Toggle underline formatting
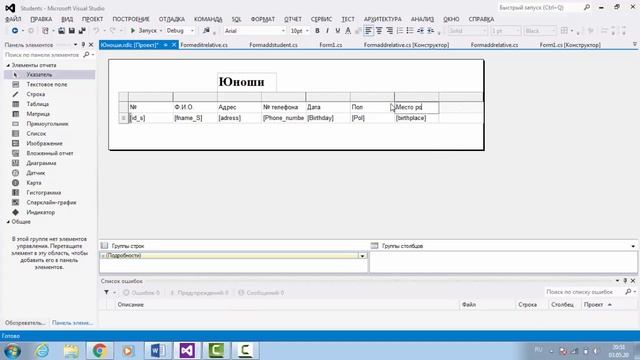The image size is (640, 360). [x=338, y=31]
